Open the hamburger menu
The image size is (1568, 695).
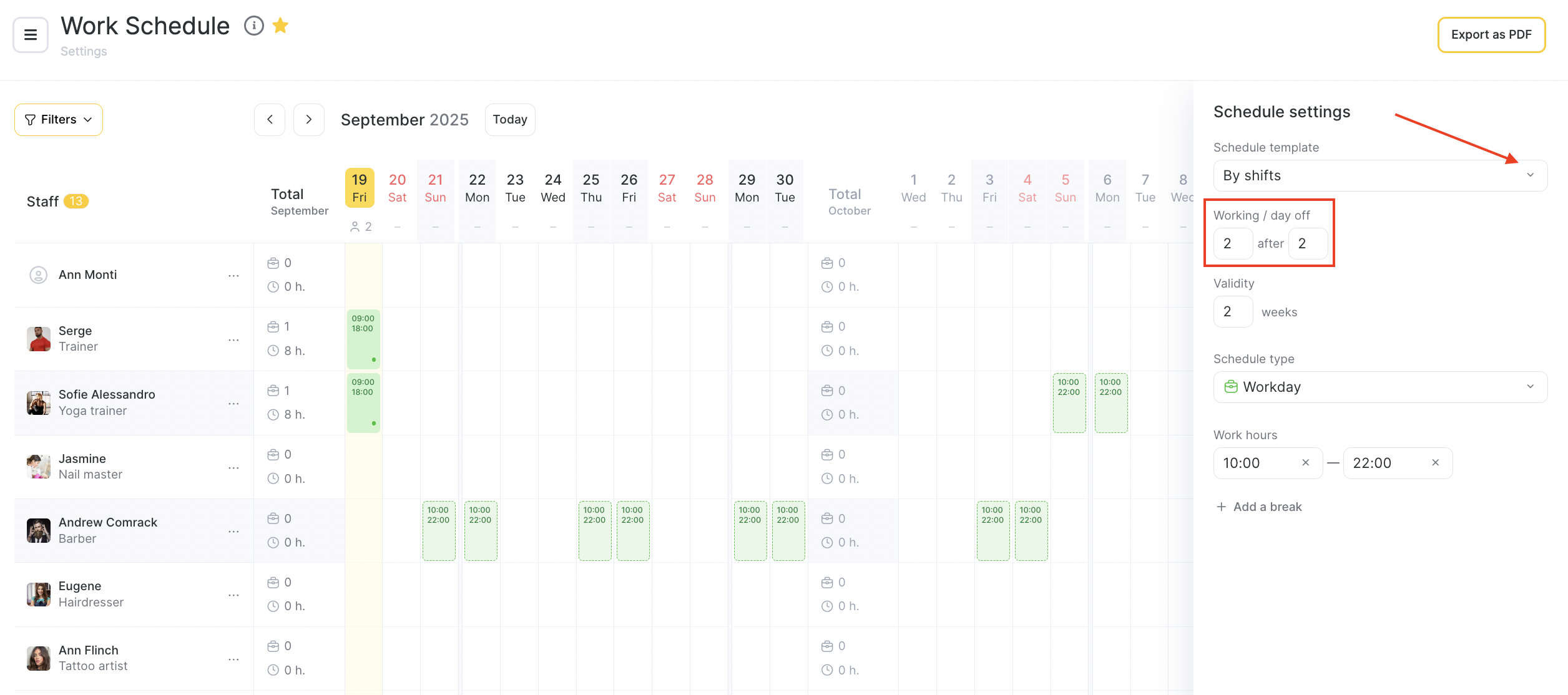30,35
